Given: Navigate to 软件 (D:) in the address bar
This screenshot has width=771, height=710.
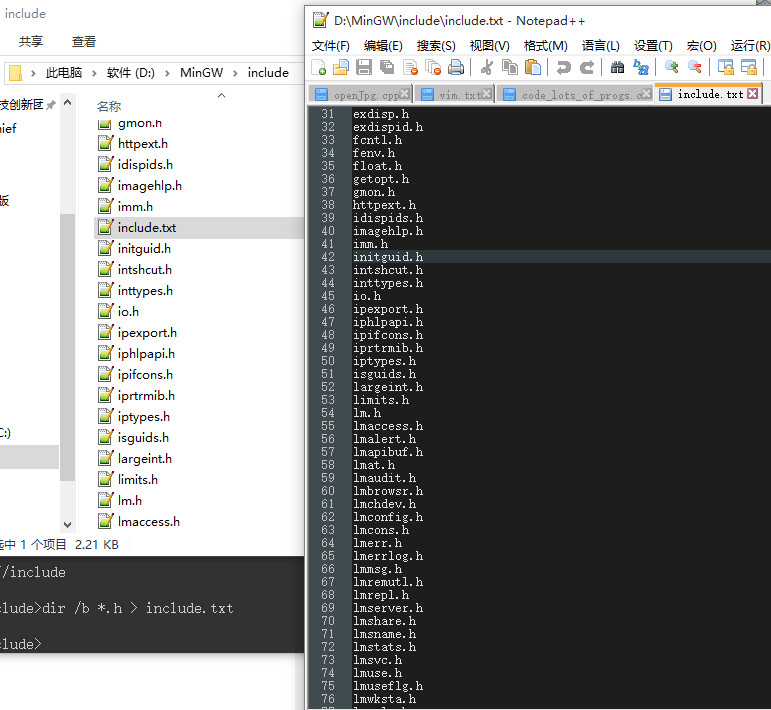Looking at the screenshot, I should [131, 73].
